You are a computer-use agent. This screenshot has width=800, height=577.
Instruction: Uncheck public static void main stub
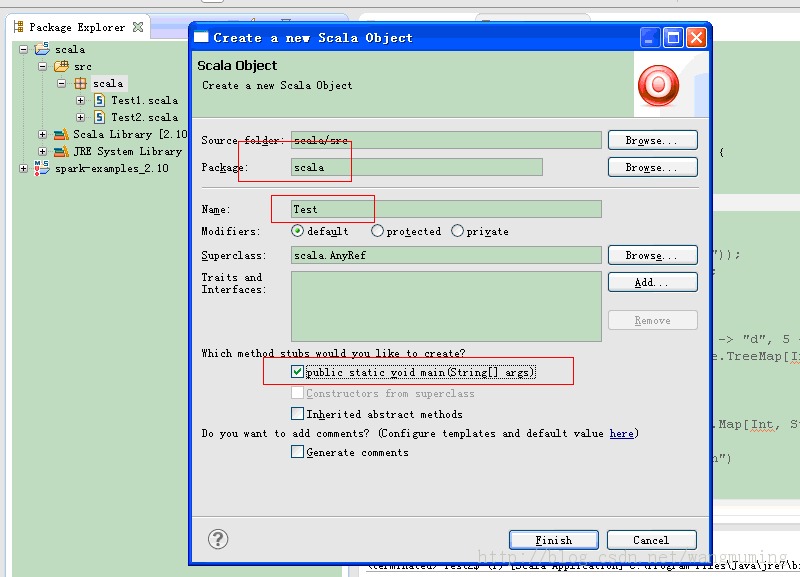pyautogui.click(x=297, y=372)
